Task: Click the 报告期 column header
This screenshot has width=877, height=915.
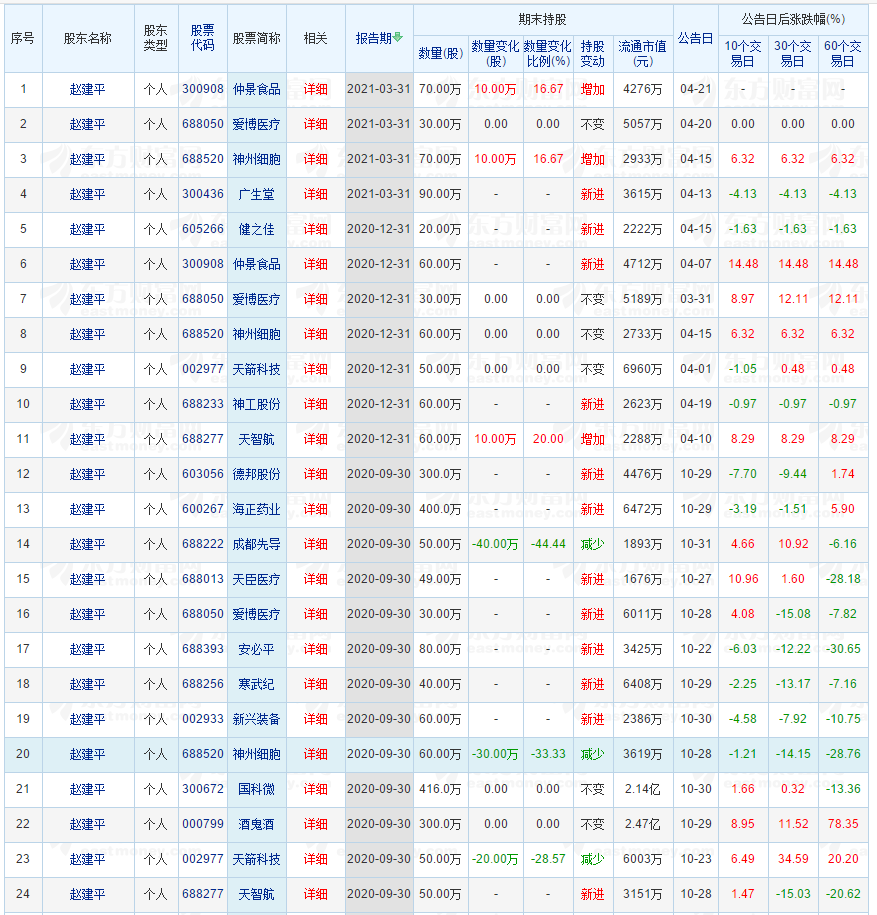Action: 373,39
